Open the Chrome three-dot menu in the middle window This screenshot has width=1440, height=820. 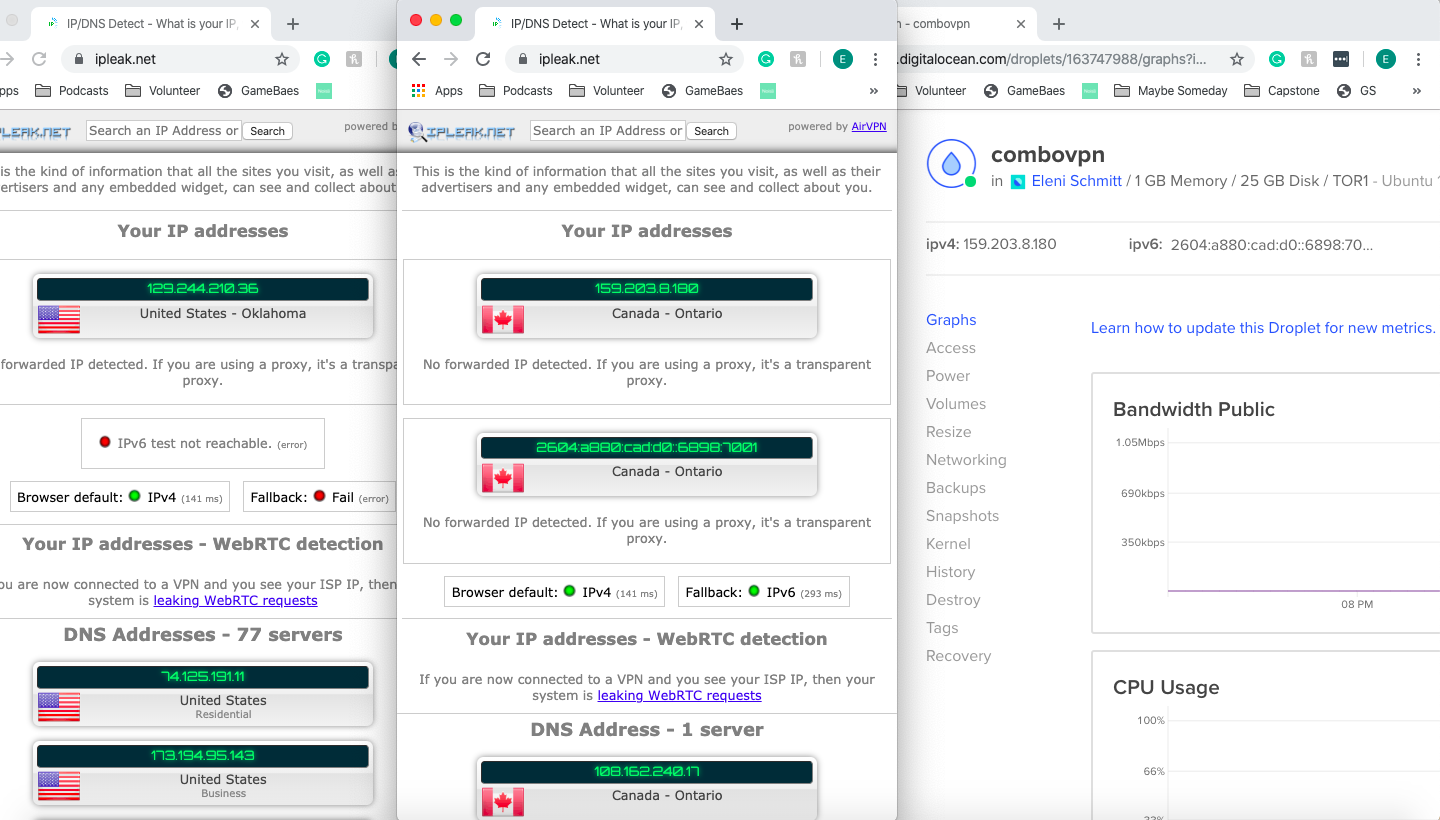875,59
